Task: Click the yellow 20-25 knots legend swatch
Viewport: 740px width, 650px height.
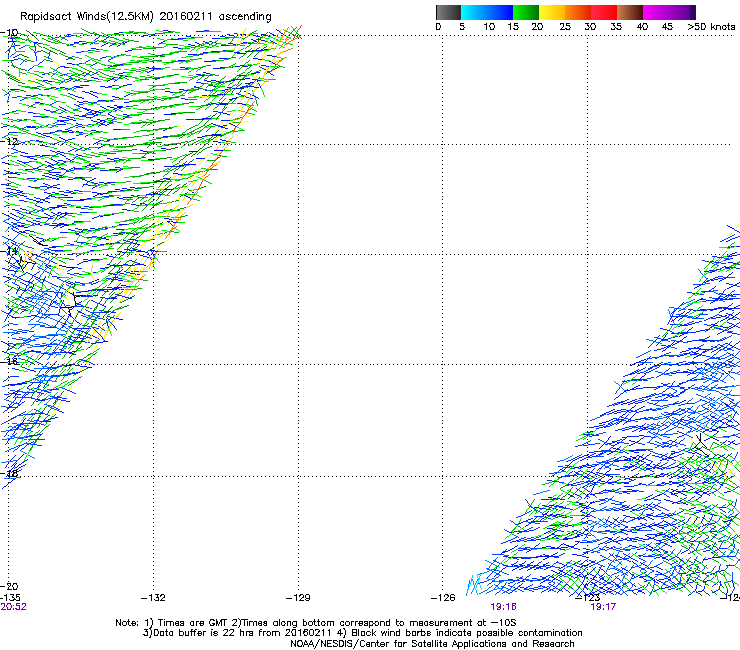Action: pyautogui.click(x=552, y=12)
